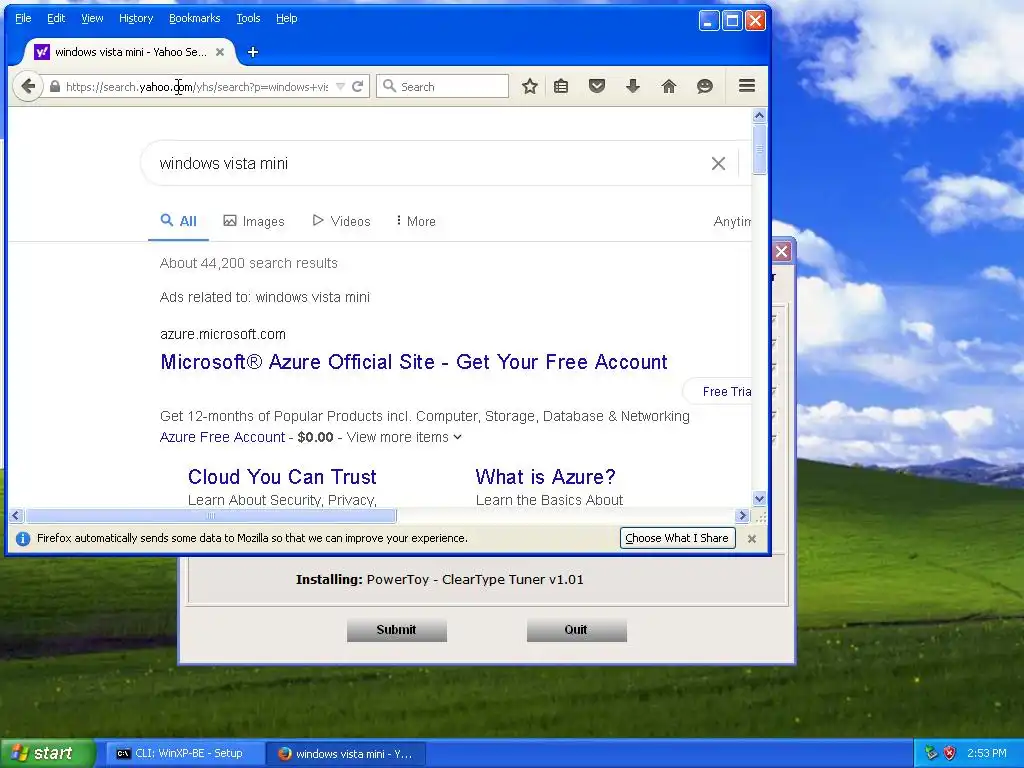Screen dimensions: 1024x768
Task: Select the All results tab
Action: [x=178, y=221]
